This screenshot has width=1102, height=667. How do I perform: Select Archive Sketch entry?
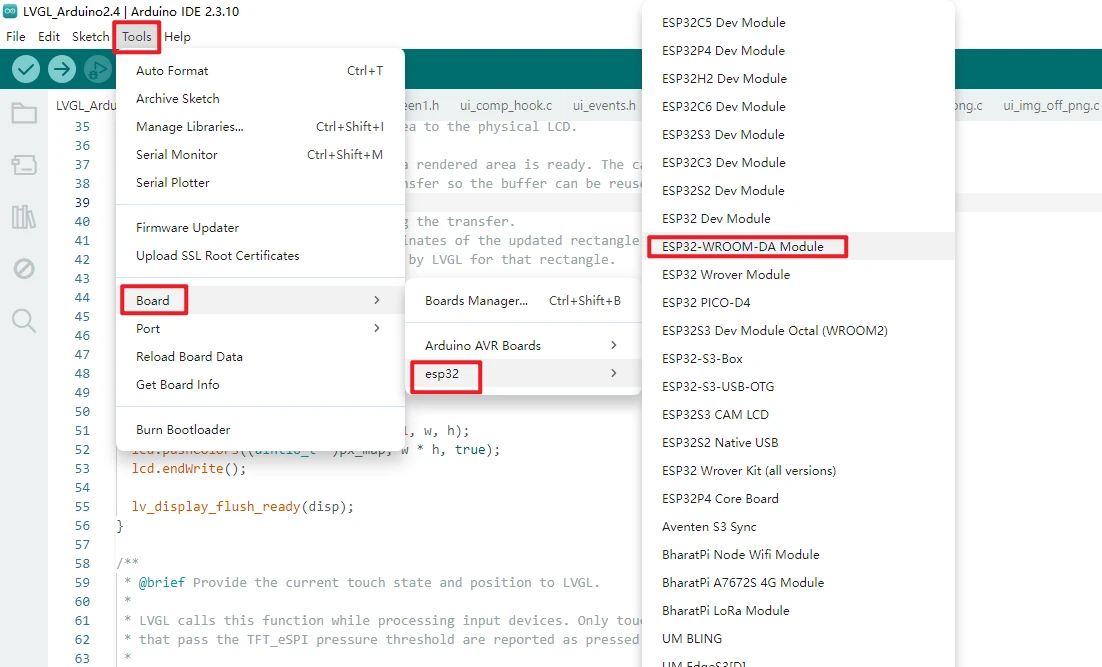(260, 98)
